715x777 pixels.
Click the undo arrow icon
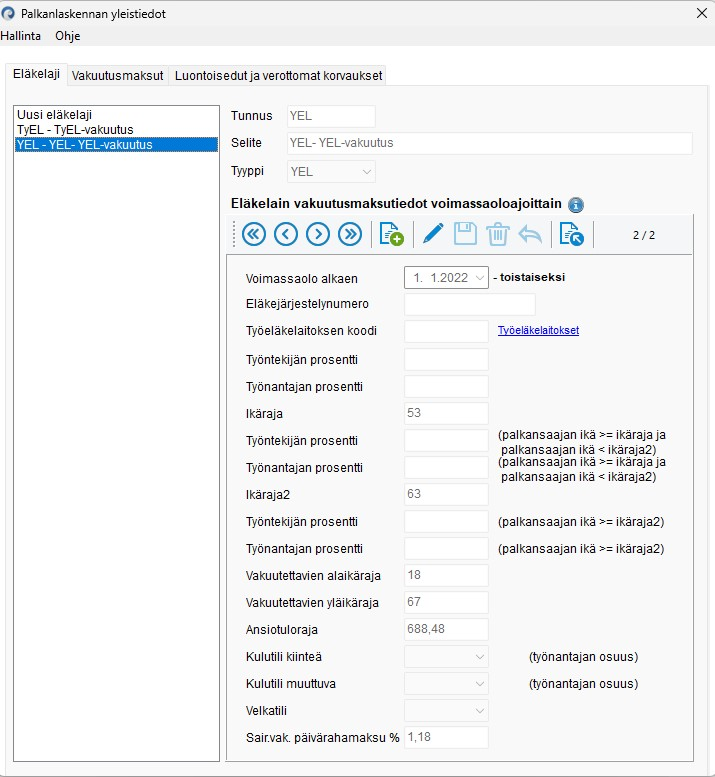[530, 234]
